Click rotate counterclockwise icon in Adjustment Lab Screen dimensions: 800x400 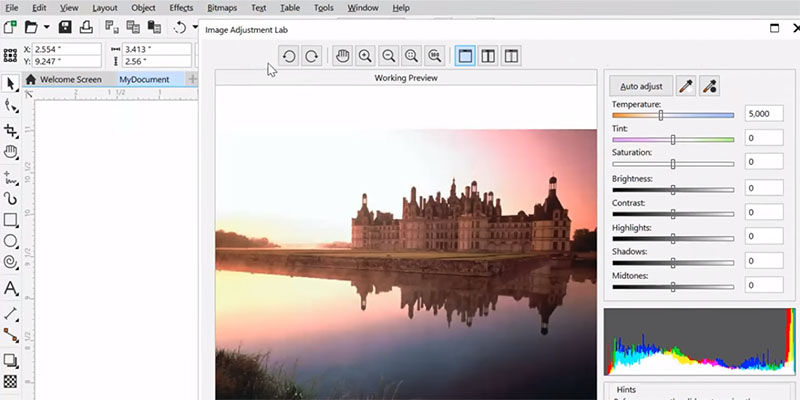tap(289, 57)
